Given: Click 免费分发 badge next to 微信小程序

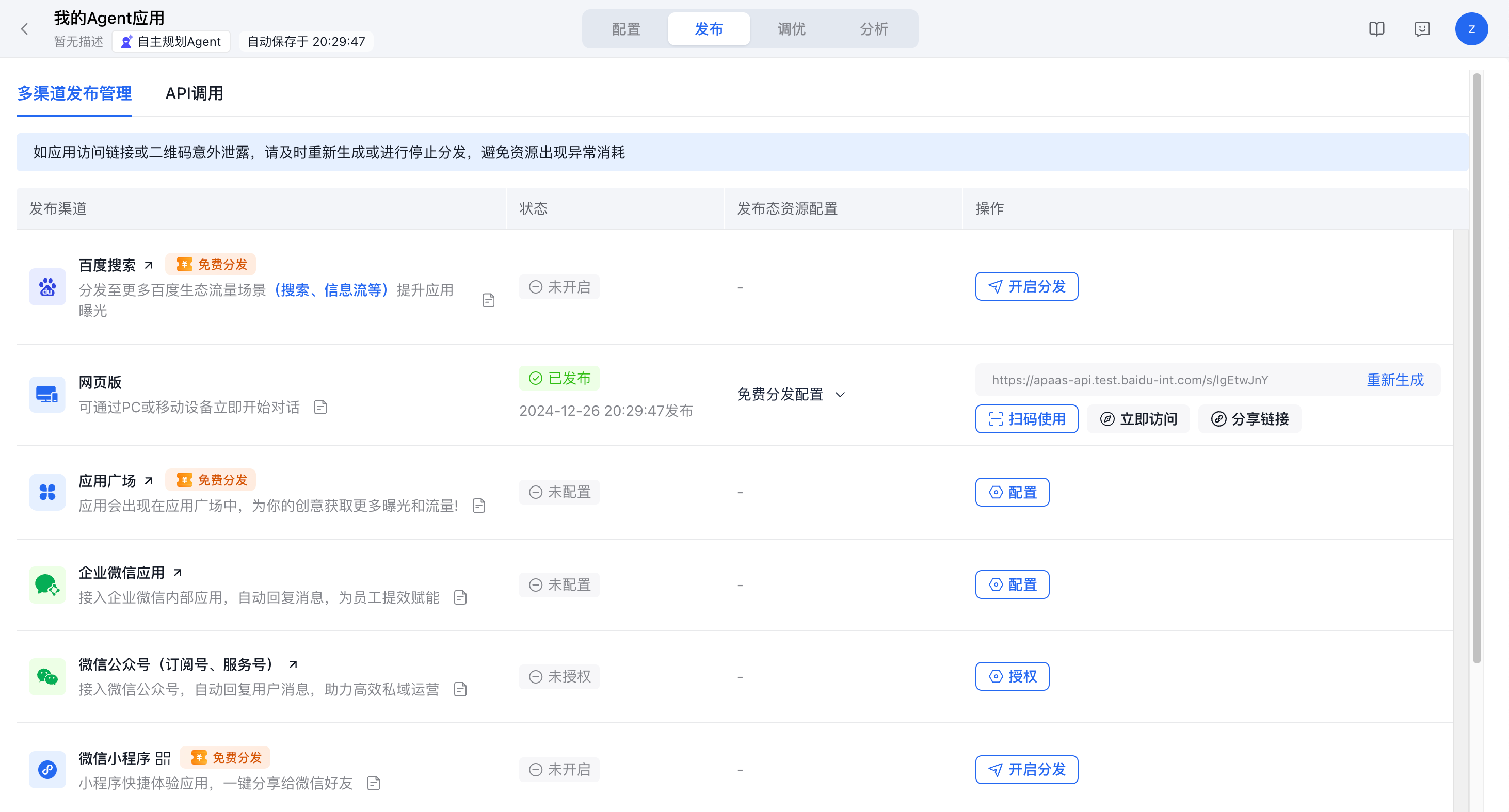Looking at the screenshot, I should coord(225,757).
